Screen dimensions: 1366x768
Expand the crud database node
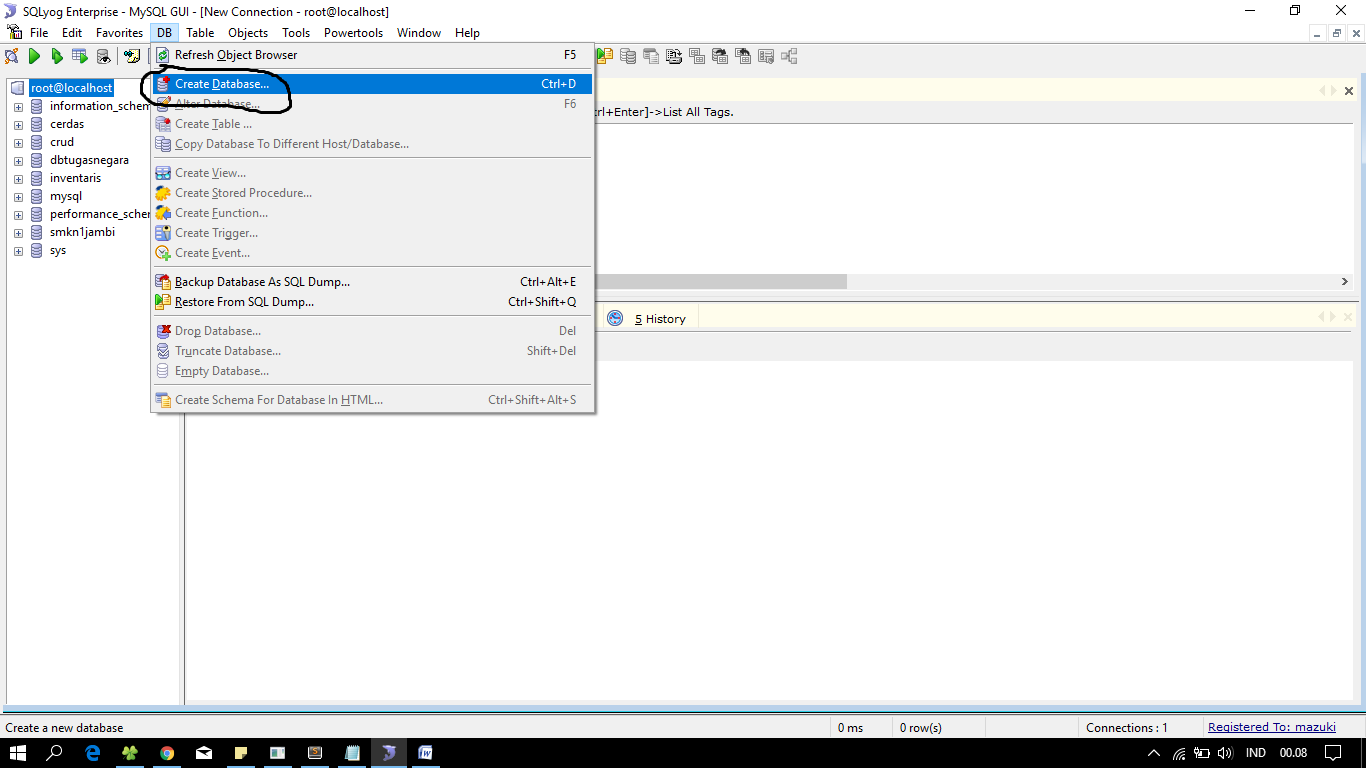(x=18, y=143)
